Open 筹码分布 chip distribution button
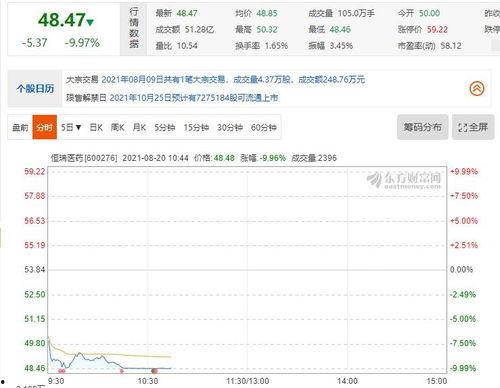The height and width of the screenshot is (388, 500). [x=422, y=127]
